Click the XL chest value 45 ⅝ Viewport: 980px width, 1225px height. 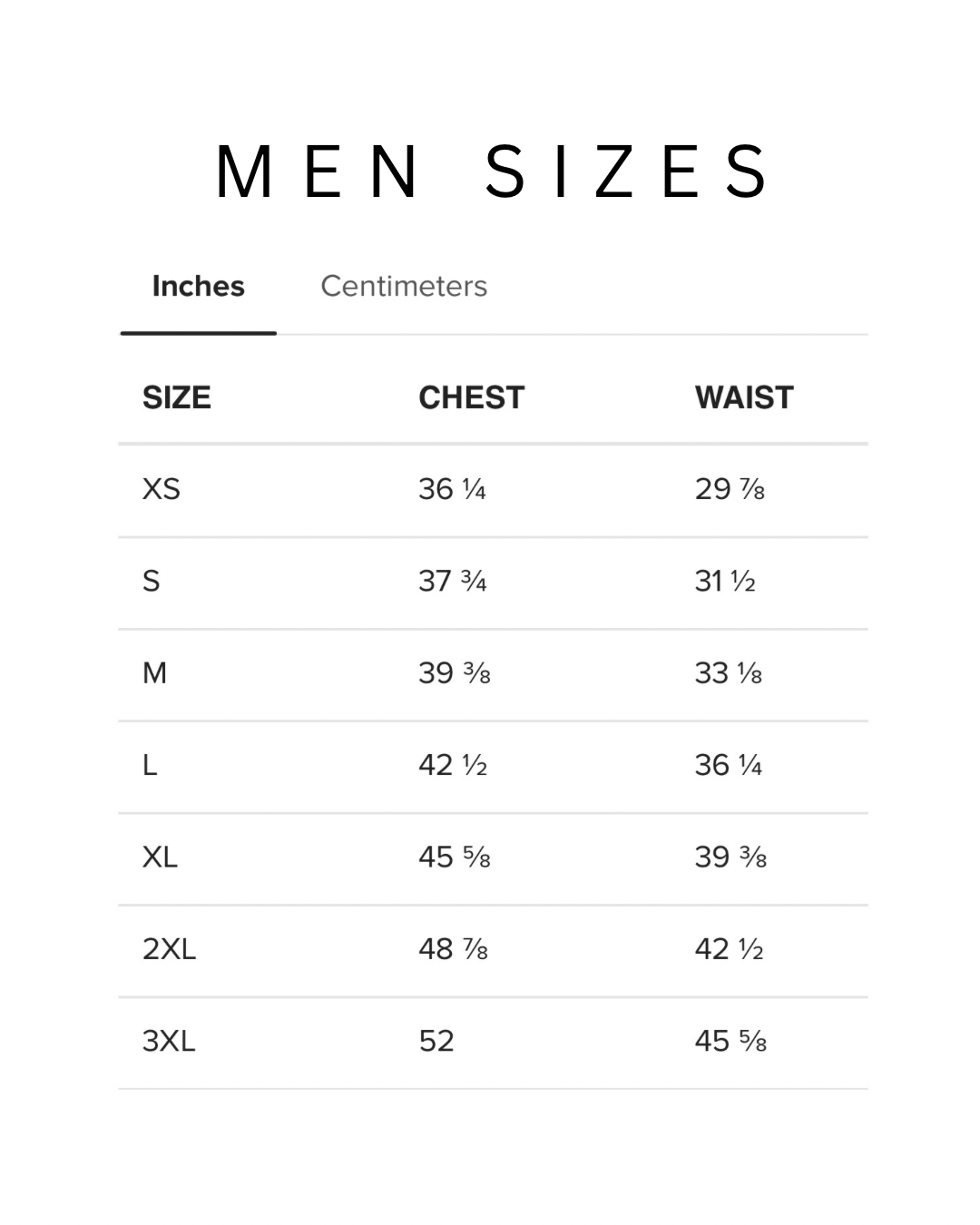[x=454, y=857]
